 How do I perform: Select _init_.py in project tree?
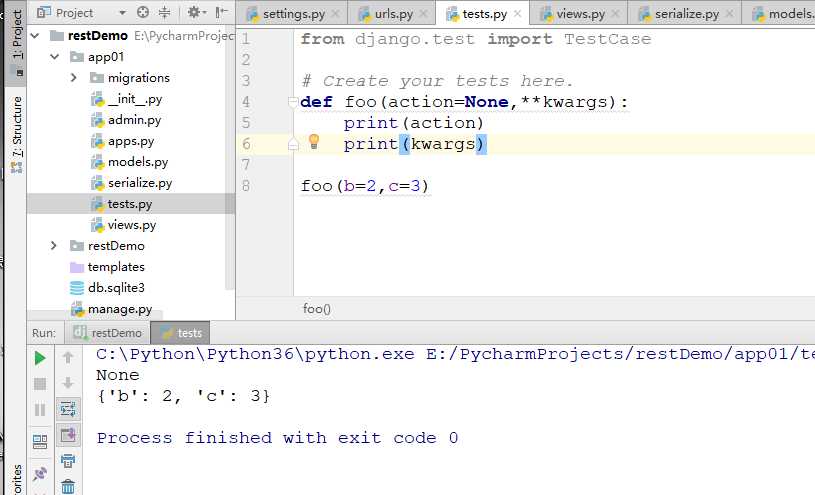pyautogui.click(x=126, y=99)
